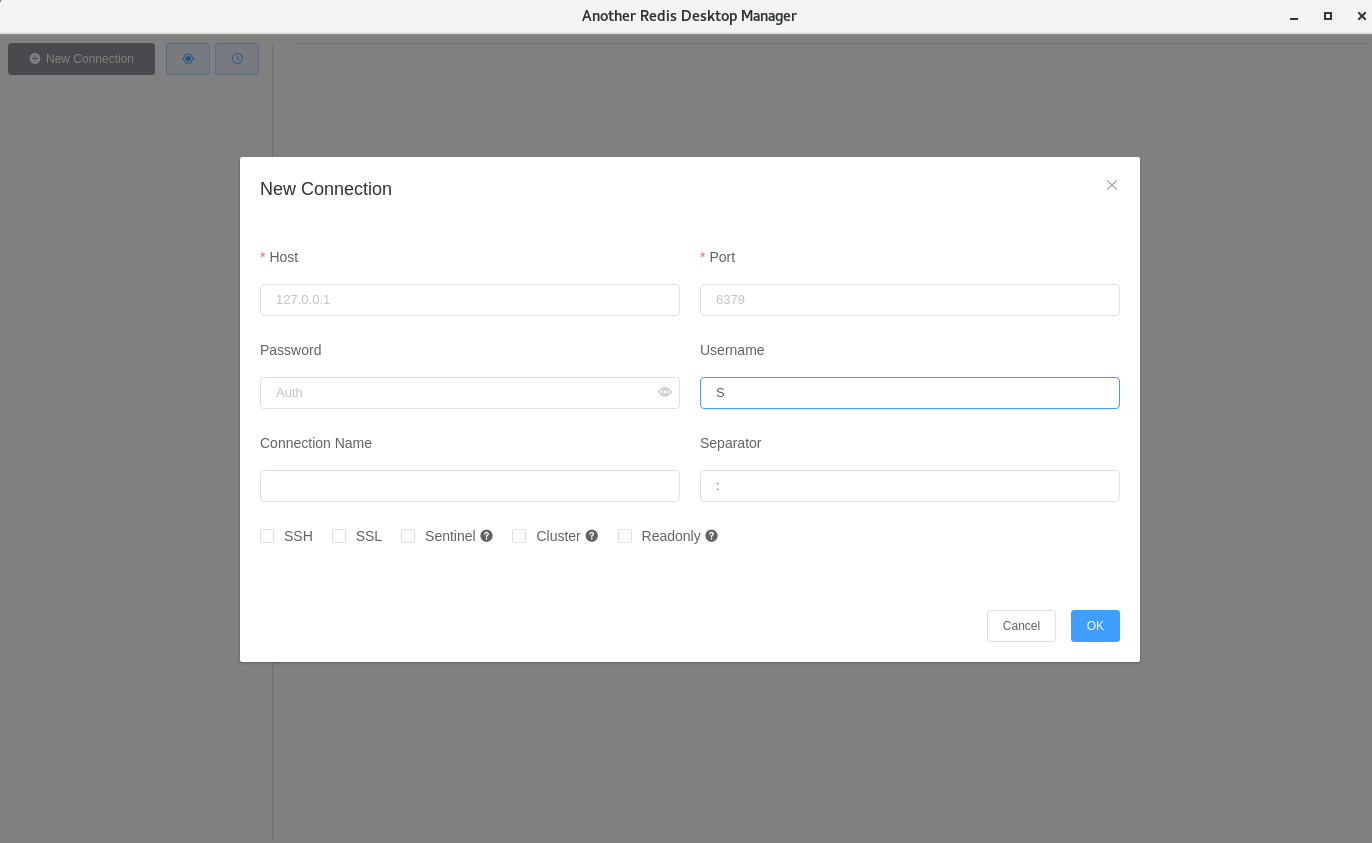Click the New Connection button in the sidebar
This screenshot has height=843, width=1372.
point(81,59)
